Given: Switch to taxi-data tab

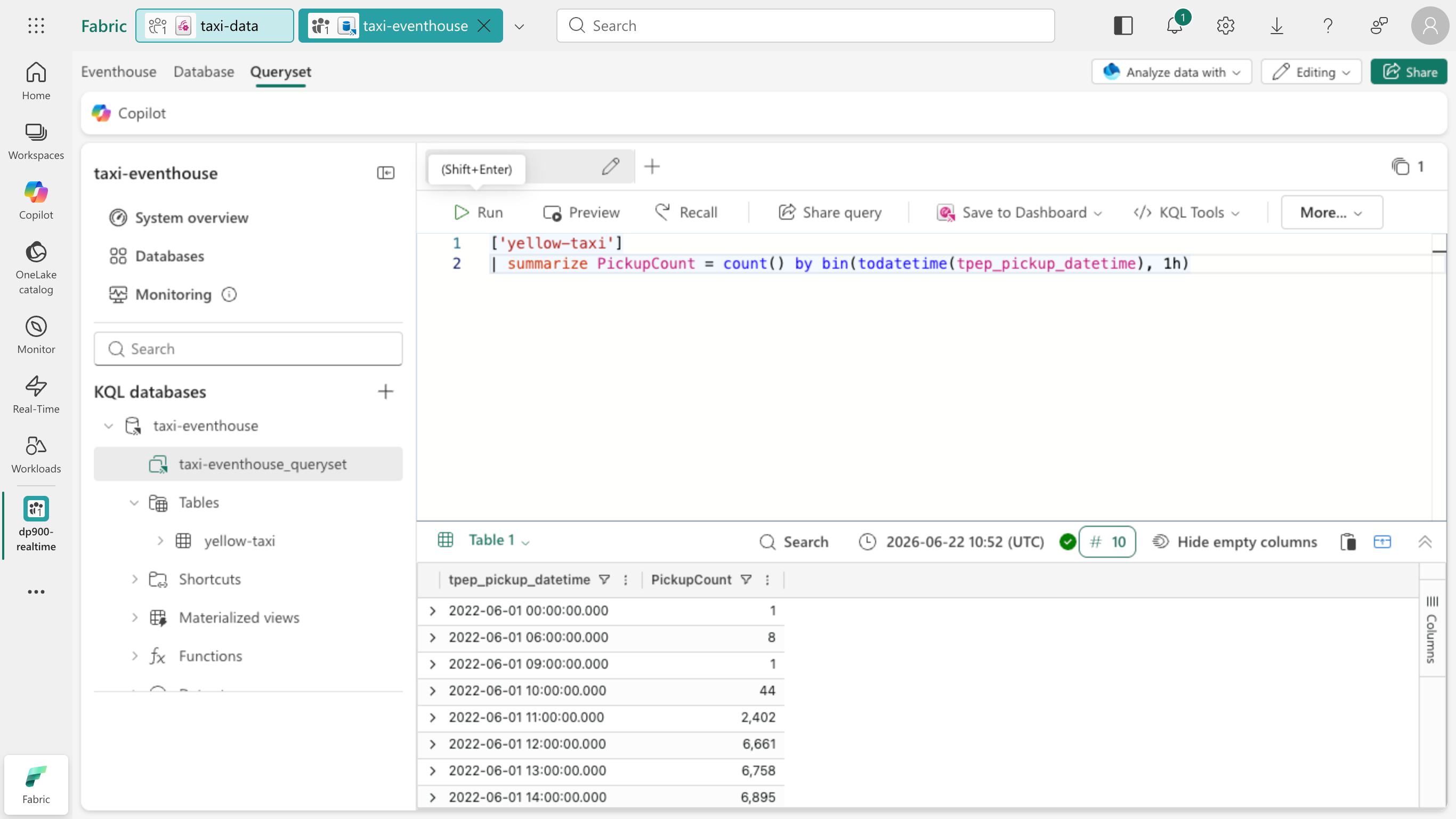Looking at the screenshot, I should tap(214, 26).
